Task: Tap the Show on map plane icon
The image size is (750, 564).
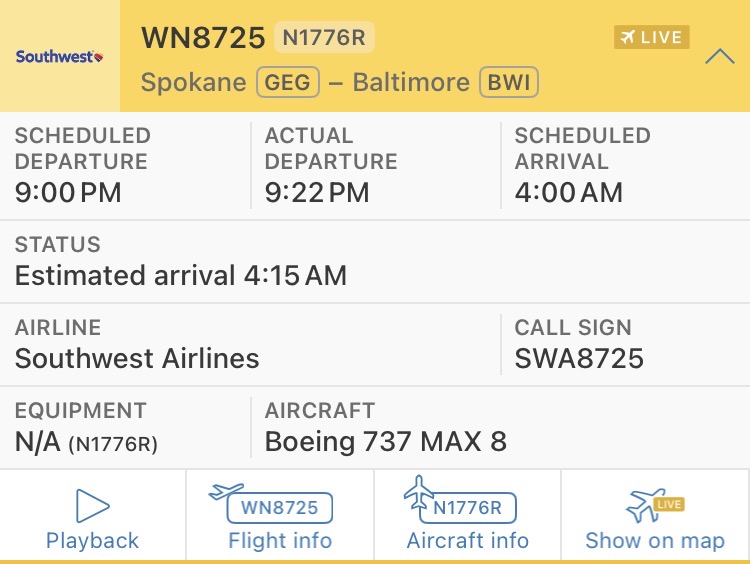Action: point(647,506)
